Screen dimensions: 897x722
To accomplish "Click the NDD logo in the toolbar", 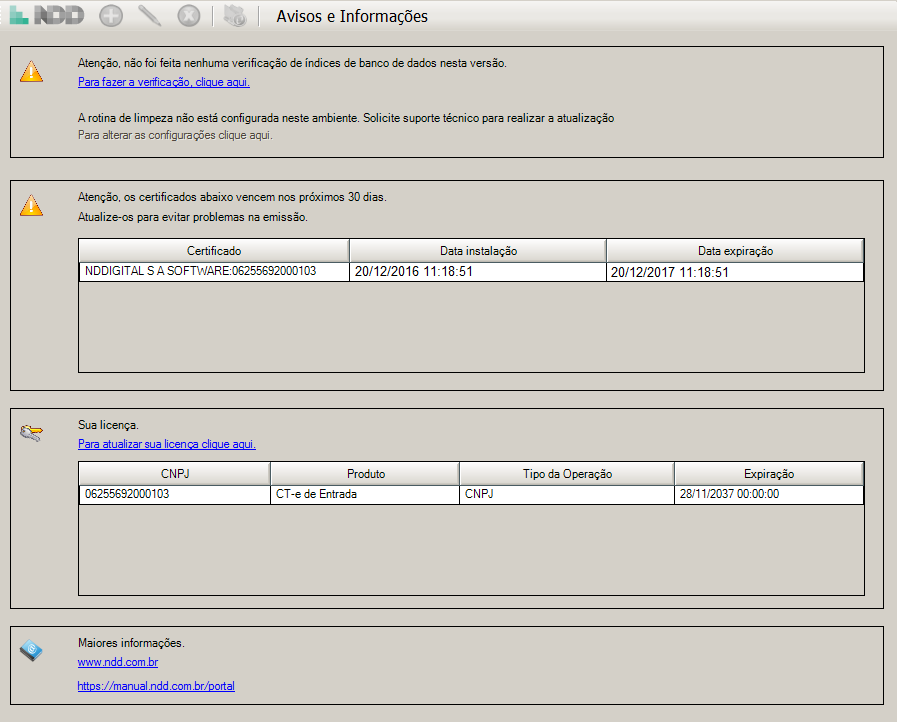I will click(46, 16).
